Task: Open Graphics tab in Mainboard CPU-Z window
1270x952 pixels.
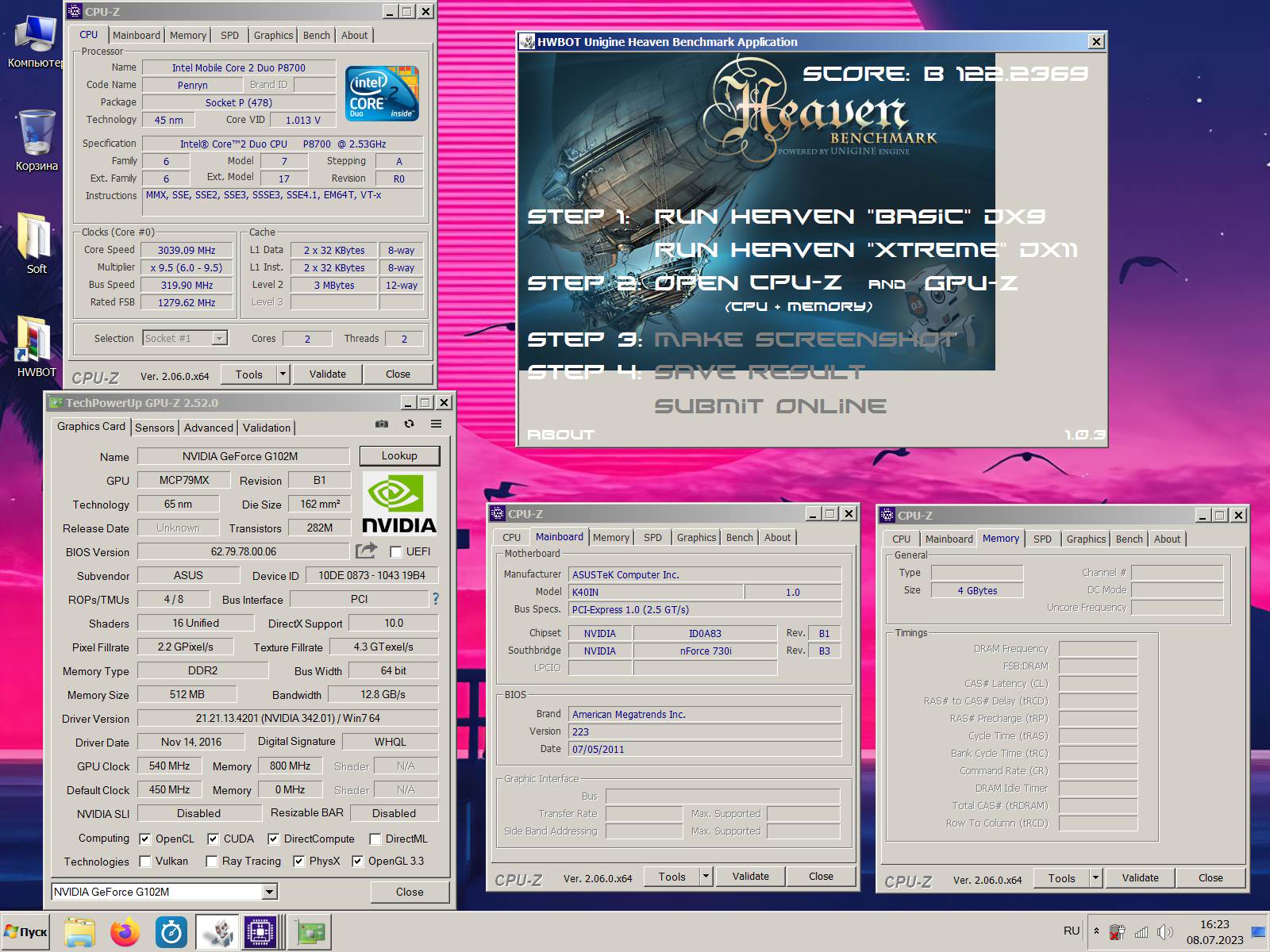Action: click(697, 537)
